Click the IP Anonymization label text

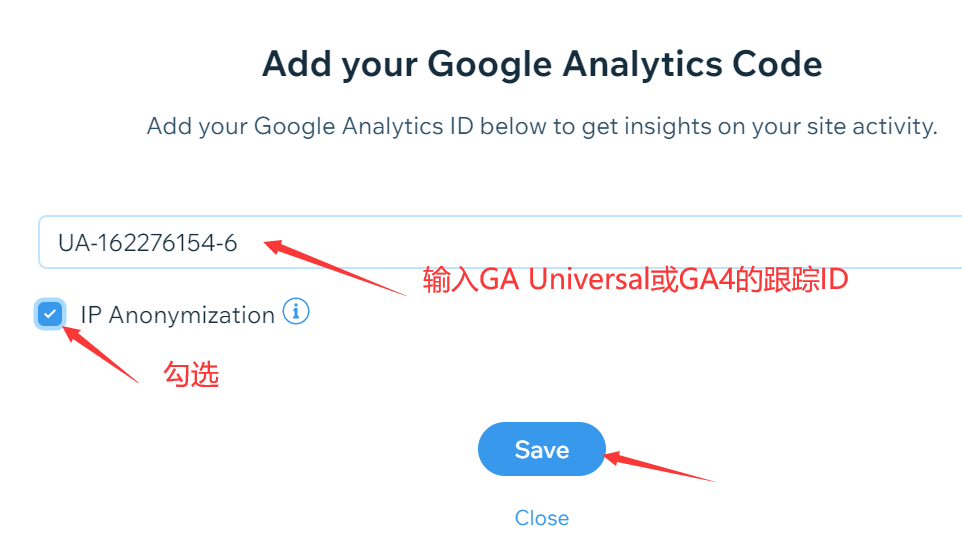(177, 315)
